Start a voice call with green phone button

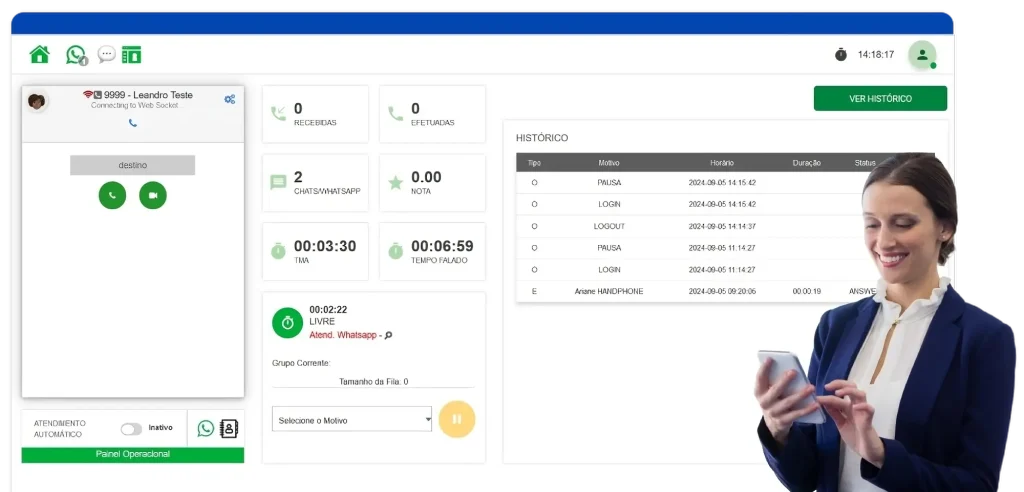(x=112, y=195)
